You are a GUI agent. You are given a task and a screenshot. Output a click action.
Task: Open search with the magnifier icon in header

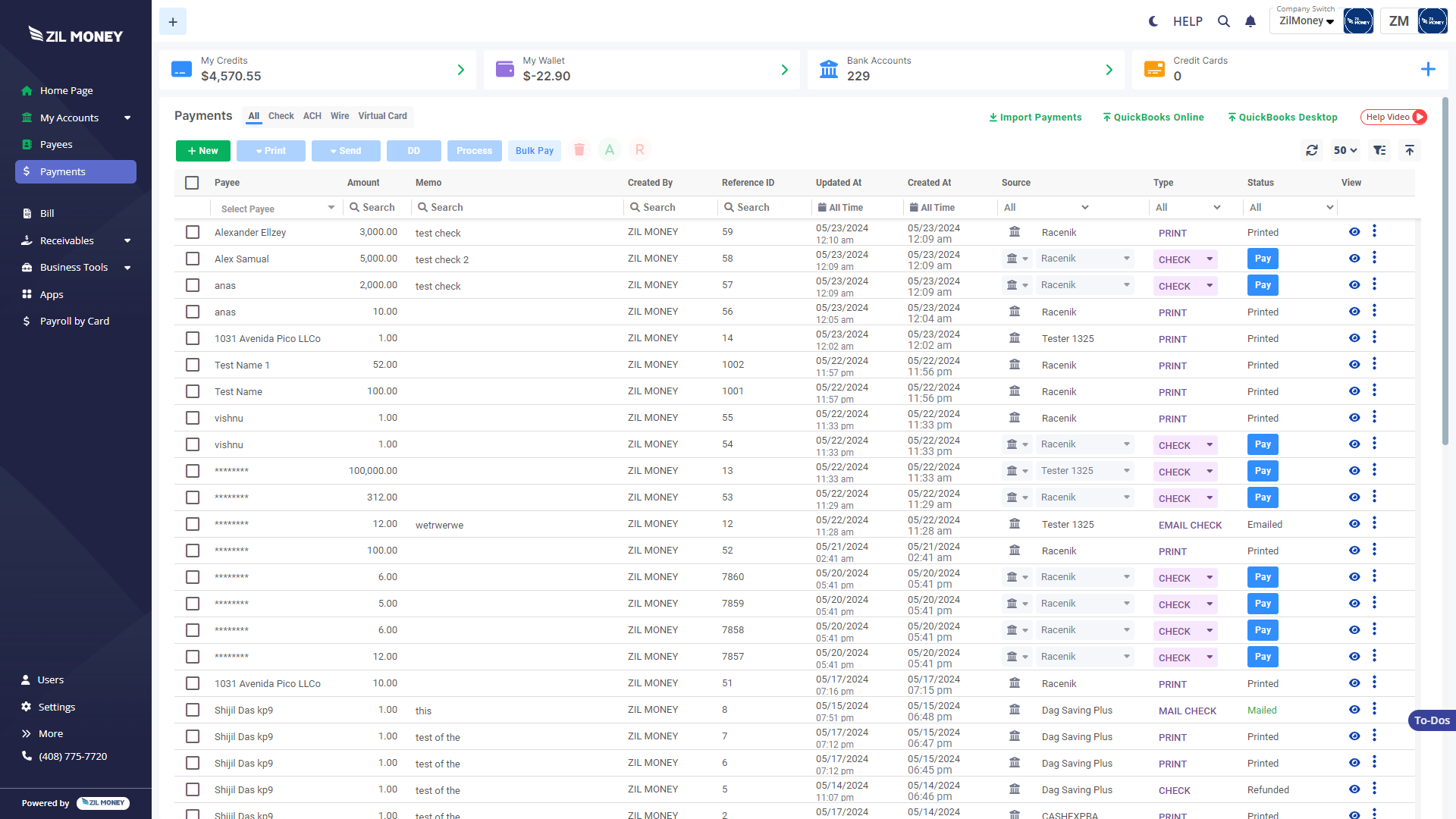[1223, 21]
